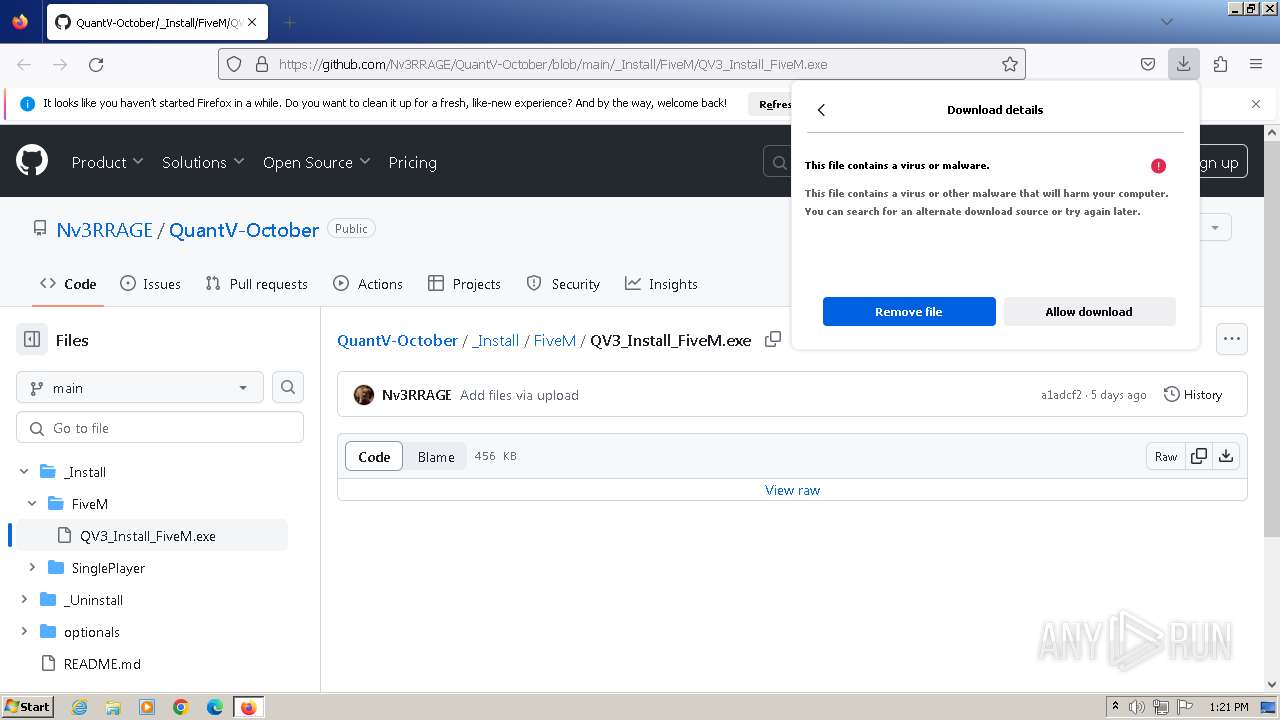This screenshot has height=720, width=1280.
Task: Open Nv3RRAGE owner link in repo header
Action: pyautogui.click(x=105, y=230)
